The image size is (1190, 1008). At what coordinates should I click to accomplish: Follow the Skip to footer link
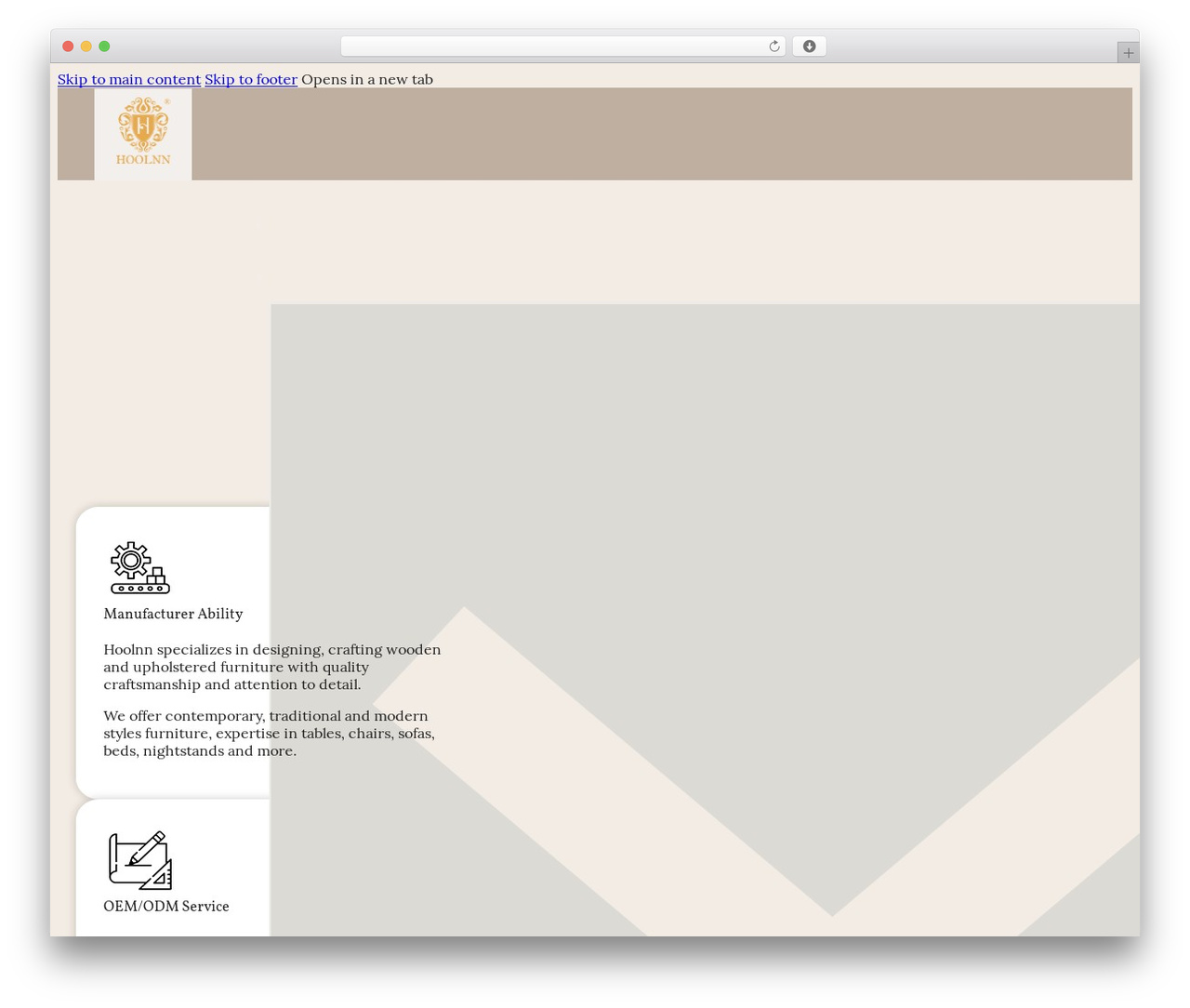pos(251,79)
